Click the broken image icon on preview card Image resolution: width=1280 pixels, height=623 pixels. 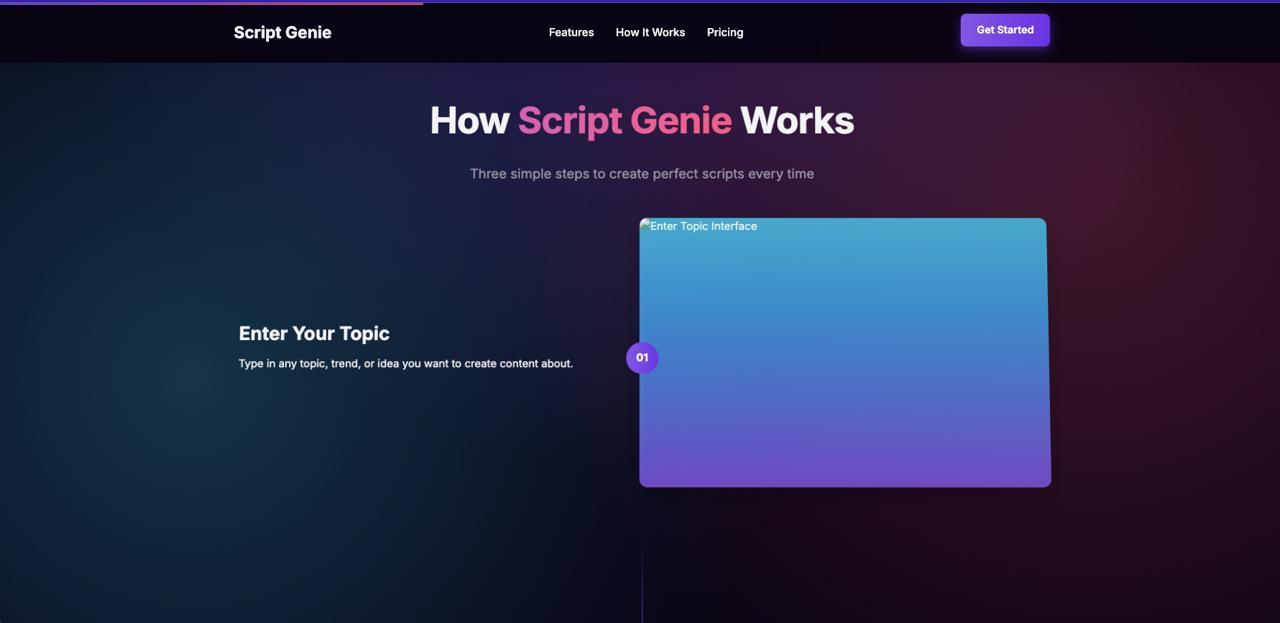click(645, 225)
